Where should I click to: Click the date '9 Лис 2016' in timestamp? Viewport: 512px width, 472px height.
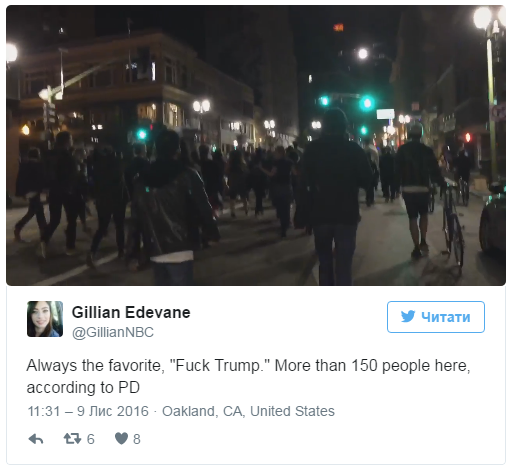click(x=113, y=411)
